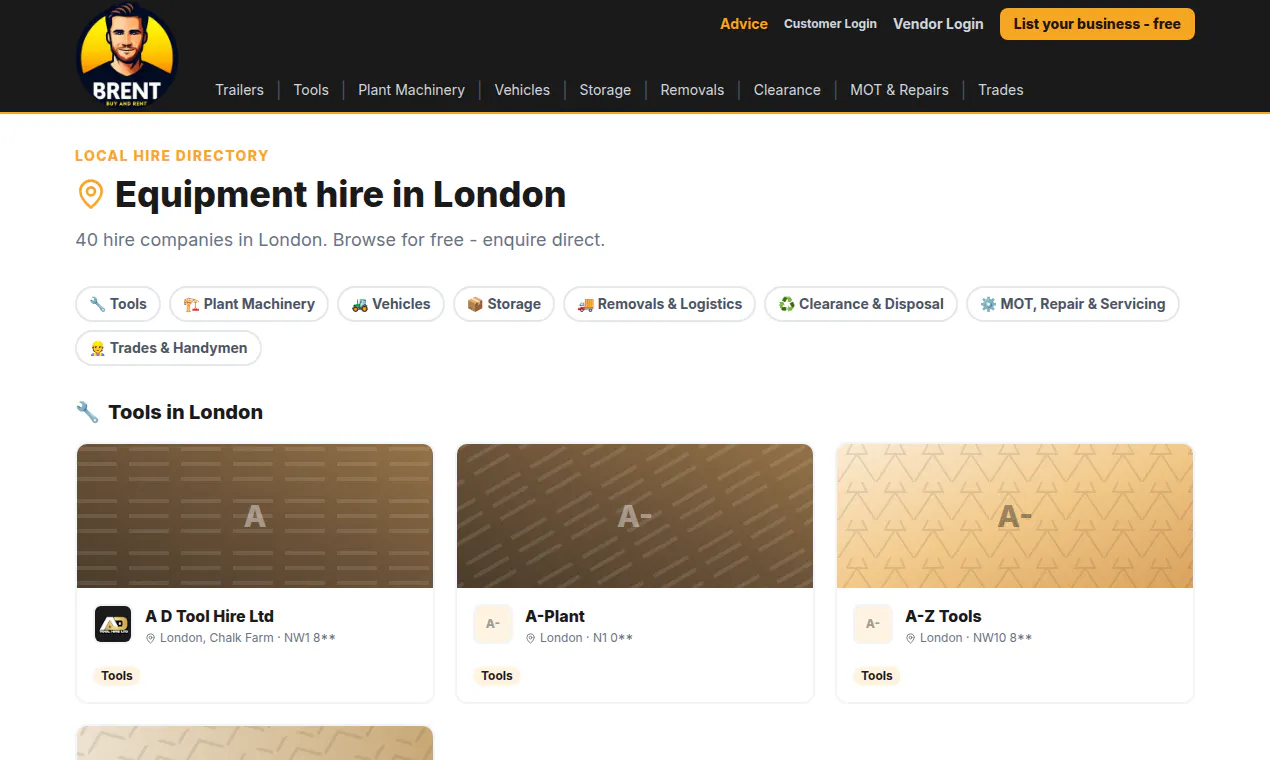Viewport: 1270px width, 760px height.
Task: Click the Tools in London section heading
Action: (x=186, y=412)
